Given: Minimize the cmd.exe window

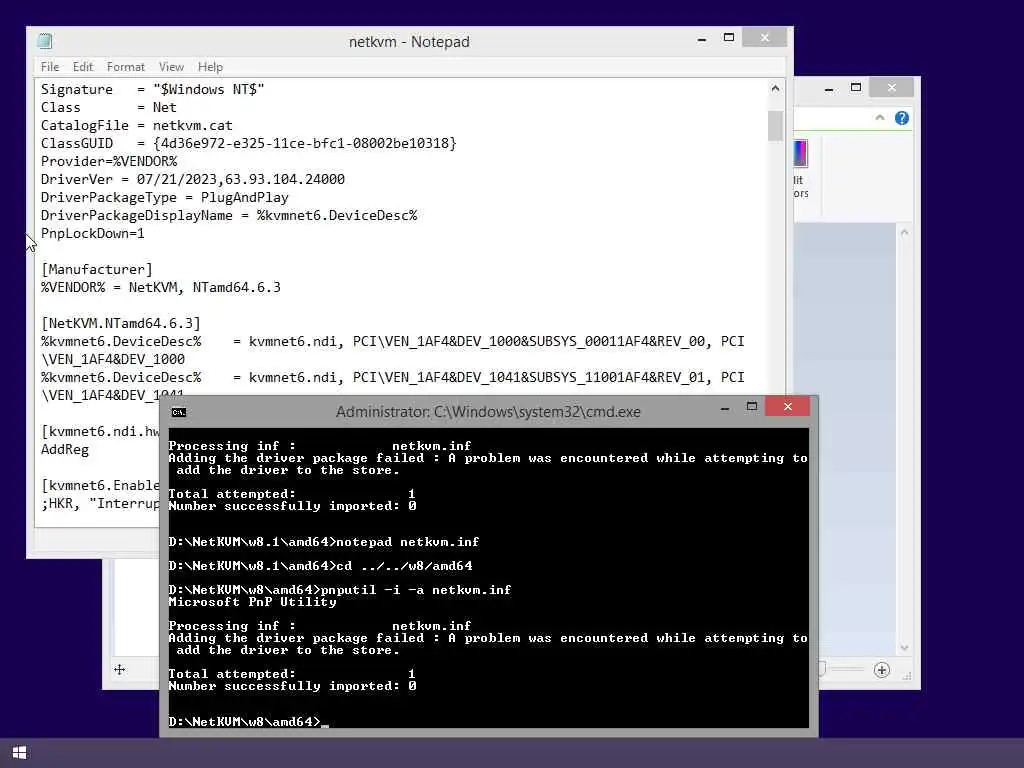Looking at the screenshot, I should (725, 408).
